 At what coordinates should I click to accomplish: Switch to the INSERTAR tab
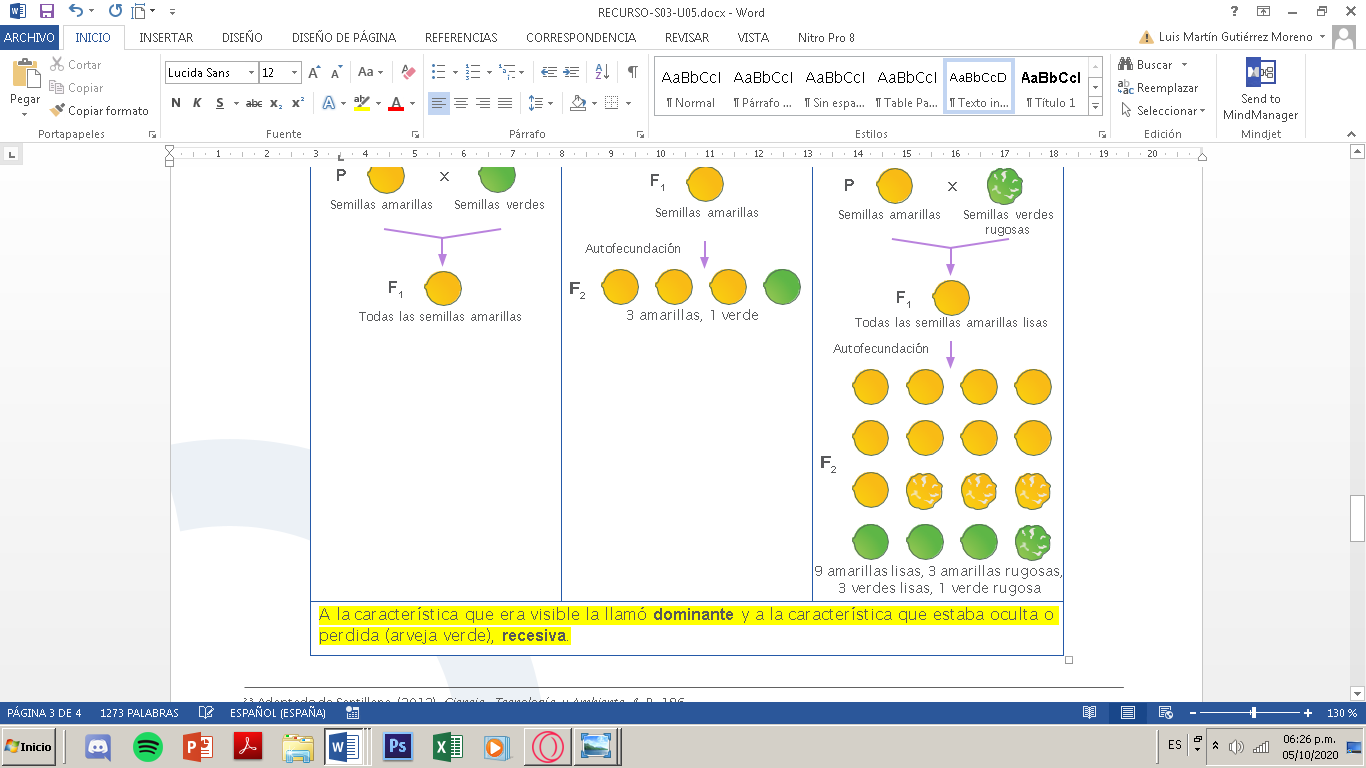point(166,37)
